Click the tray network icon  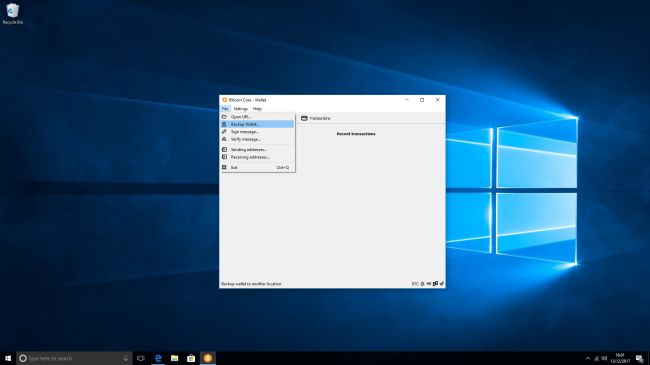click(x=597, y=358)
